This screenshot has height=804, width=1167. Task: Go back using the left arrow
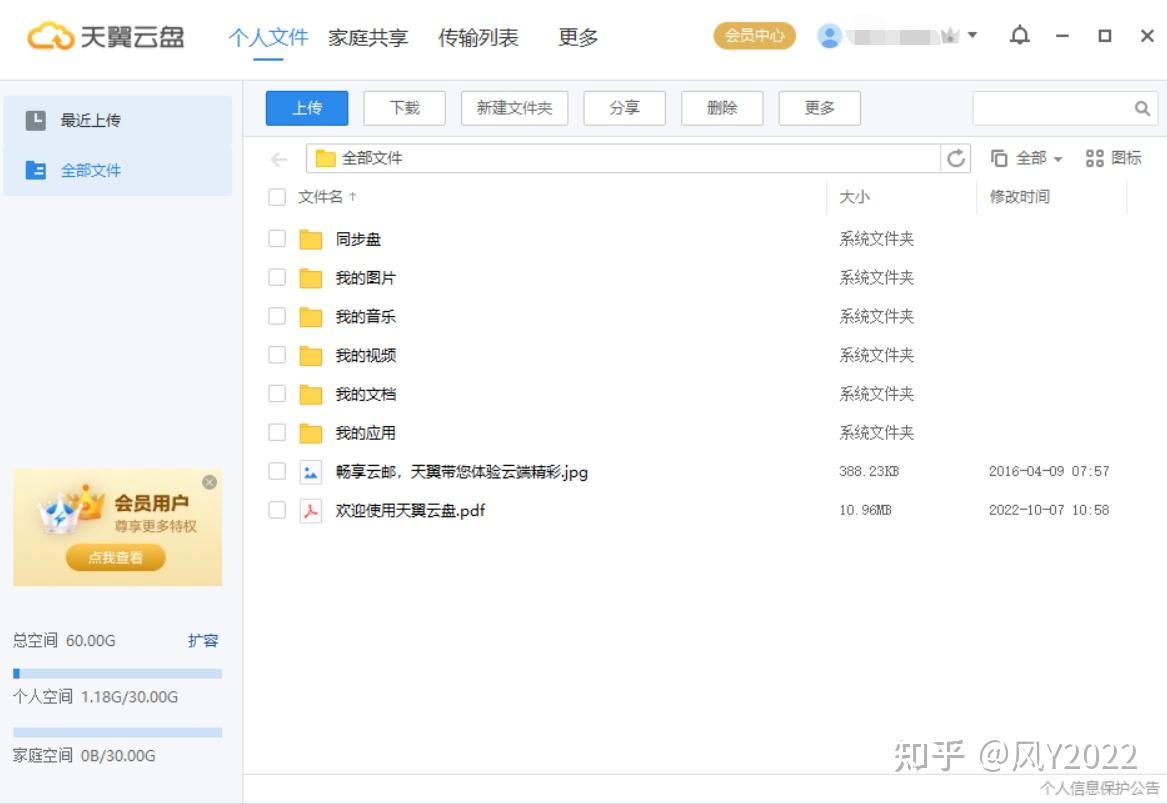(278, 159)
